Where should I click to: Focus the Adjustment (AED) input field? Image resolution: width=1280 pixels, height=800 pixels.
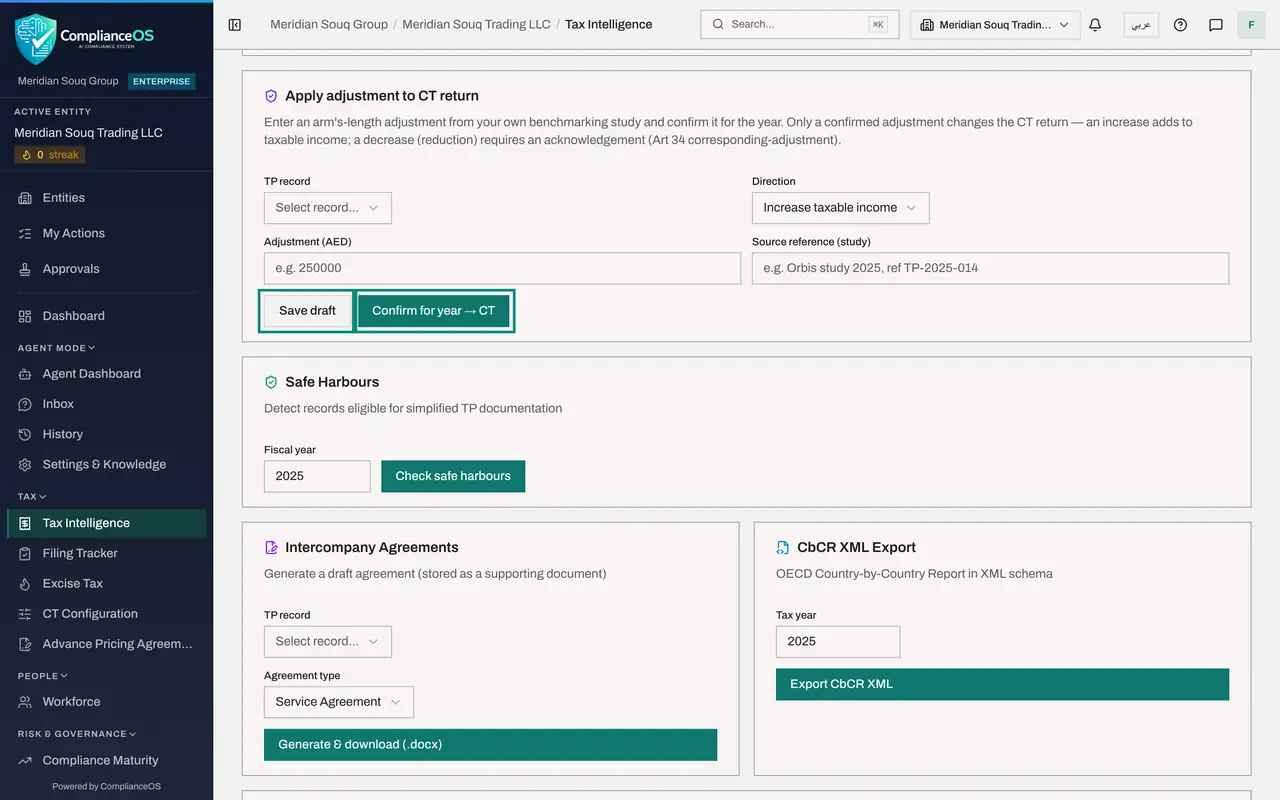[502, 268]
